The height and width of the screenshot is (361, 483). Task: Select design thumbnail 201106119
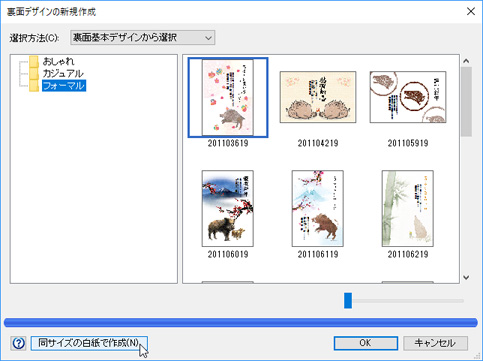[318, 208]
